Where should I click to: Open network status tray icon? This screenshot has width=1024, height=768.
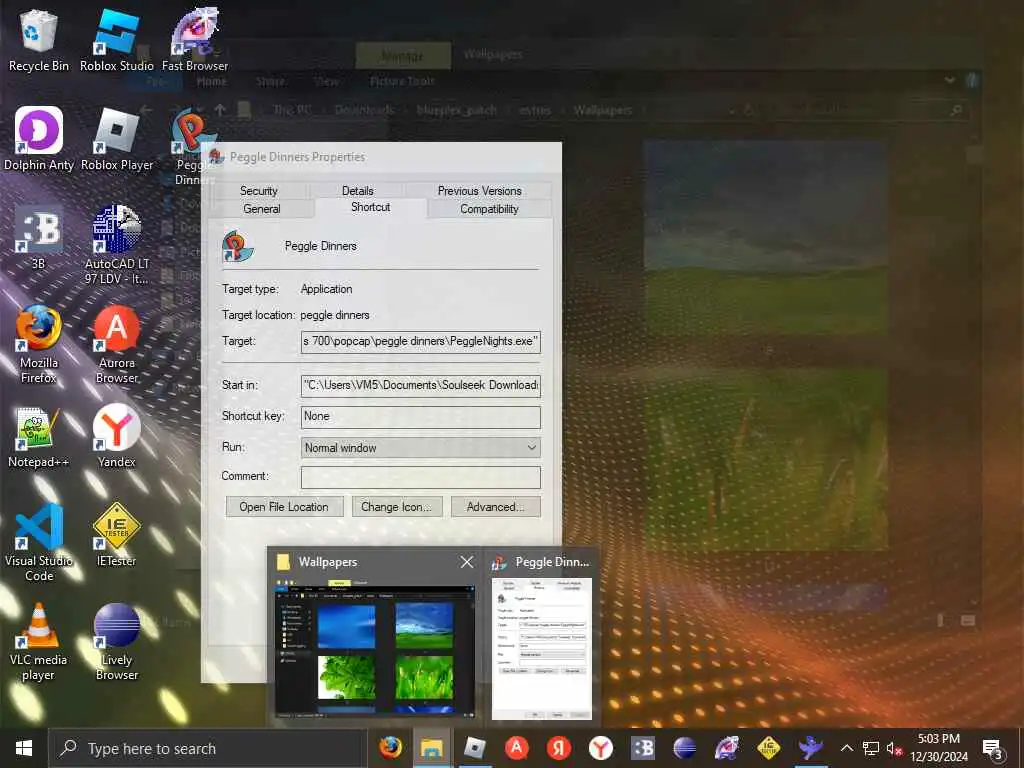pyautogui.click(x=871, y=748)
